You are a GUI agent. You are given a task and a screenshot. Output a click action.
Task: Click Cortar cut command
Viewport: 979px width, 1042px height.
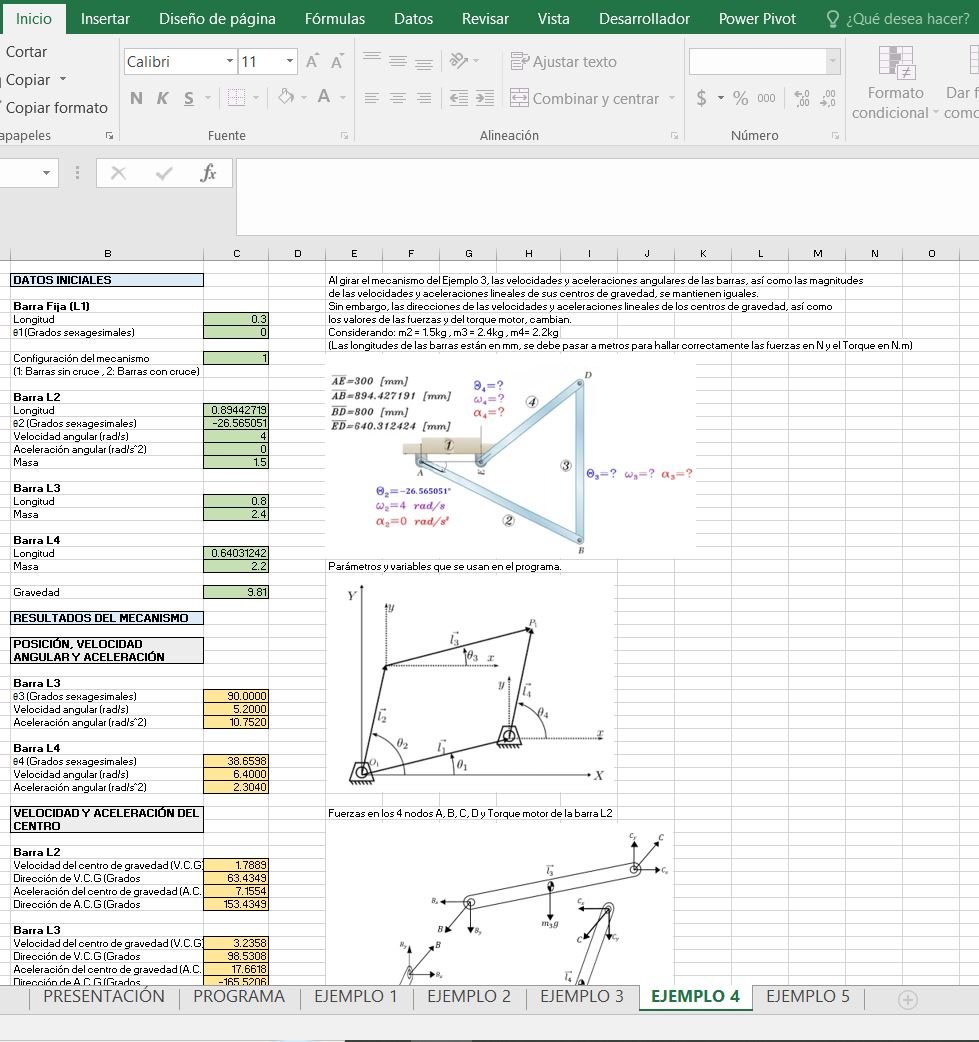click(x=25, y=52)
